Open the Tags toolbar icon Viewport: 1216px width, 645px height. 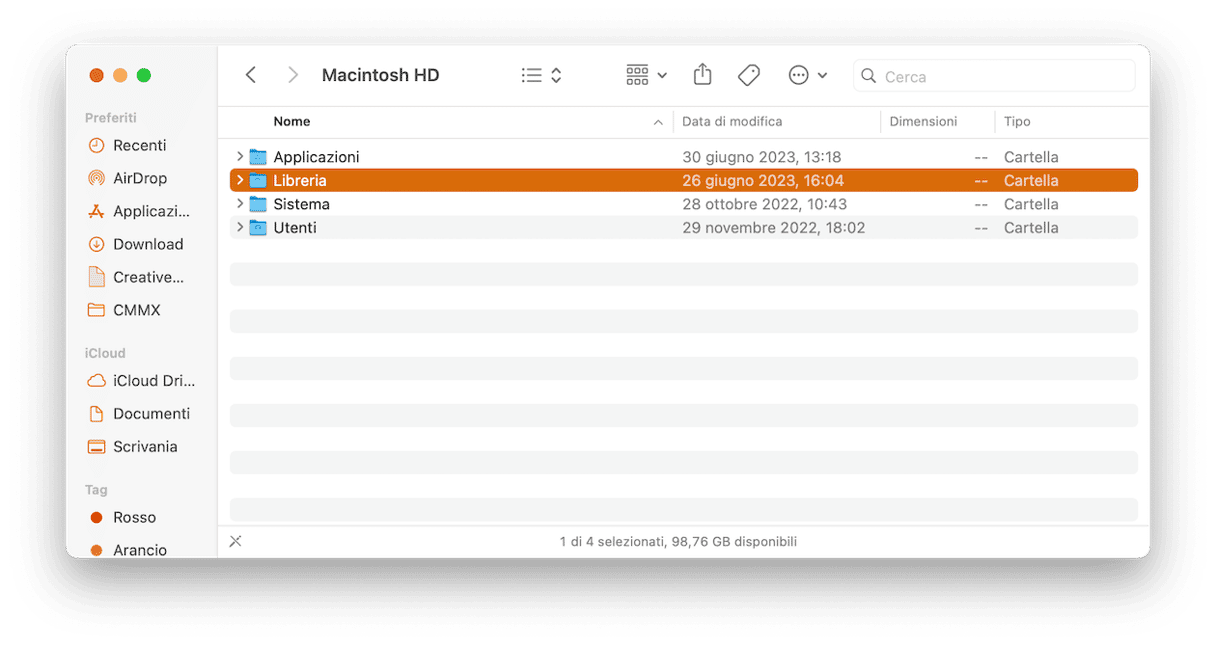coord(748,75)
